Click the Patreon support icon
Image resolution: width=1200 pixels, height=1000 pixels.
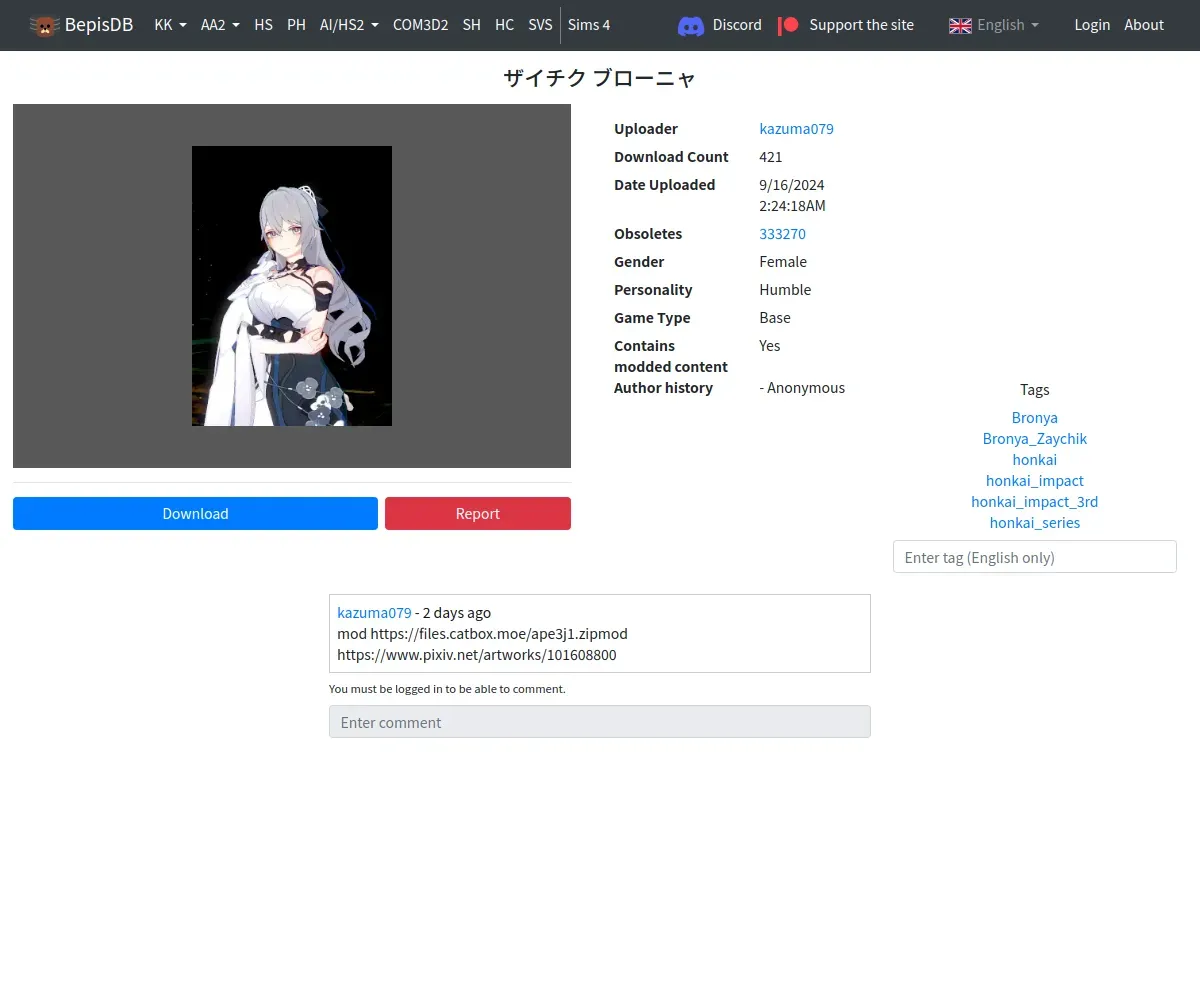point(789,25)
